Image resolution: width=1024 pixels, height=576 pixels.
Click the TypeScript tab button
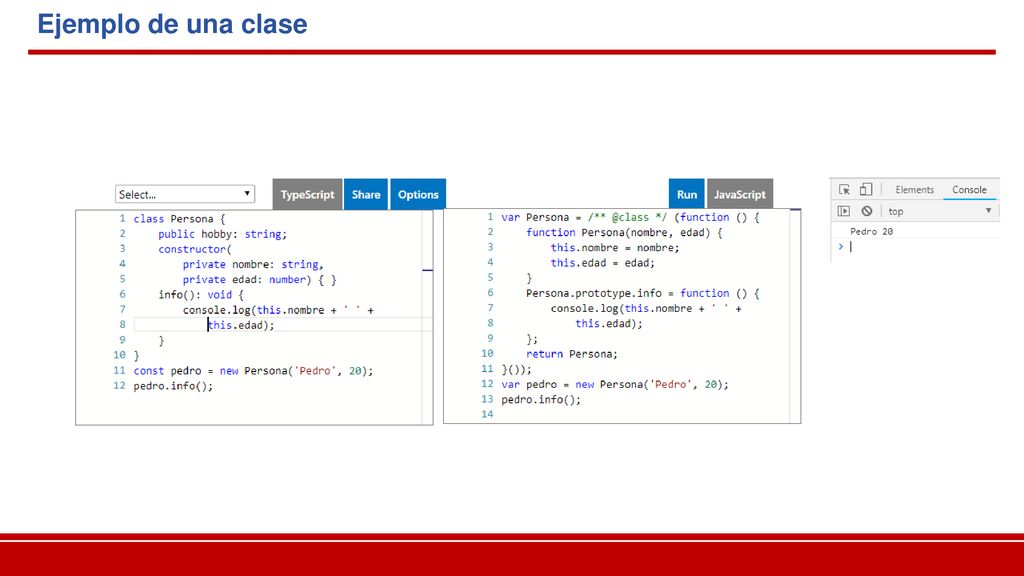pyautogui.click(x=307, y=195)
